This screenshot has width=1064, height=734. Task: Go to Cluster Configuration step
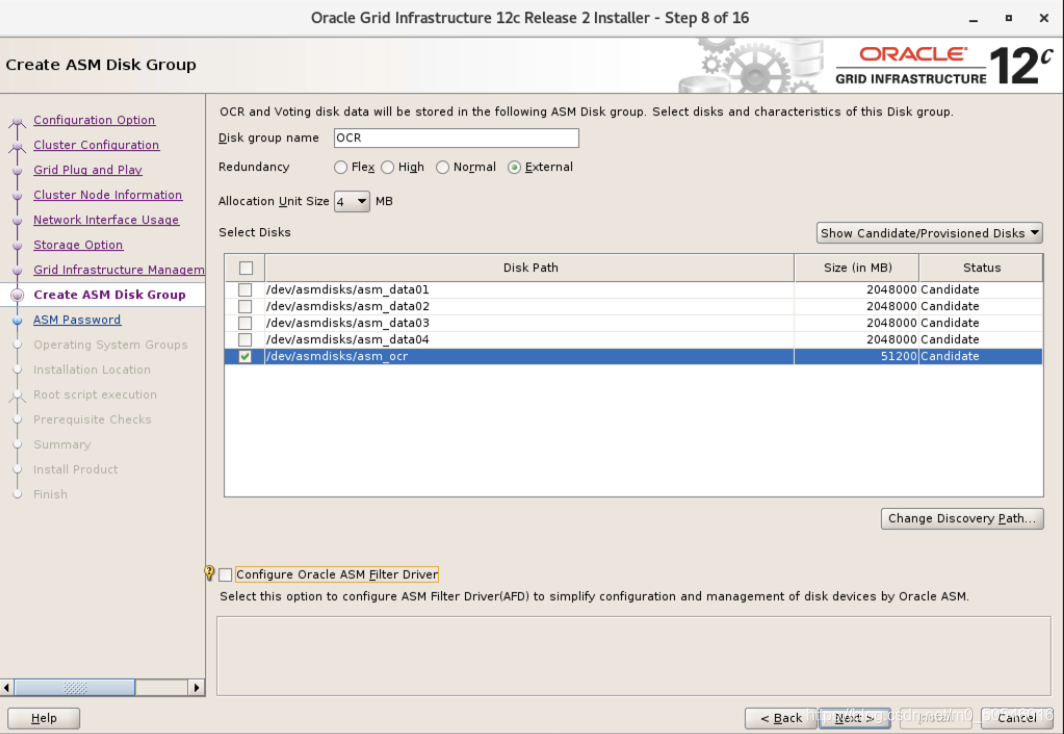(x=96, y=145)
